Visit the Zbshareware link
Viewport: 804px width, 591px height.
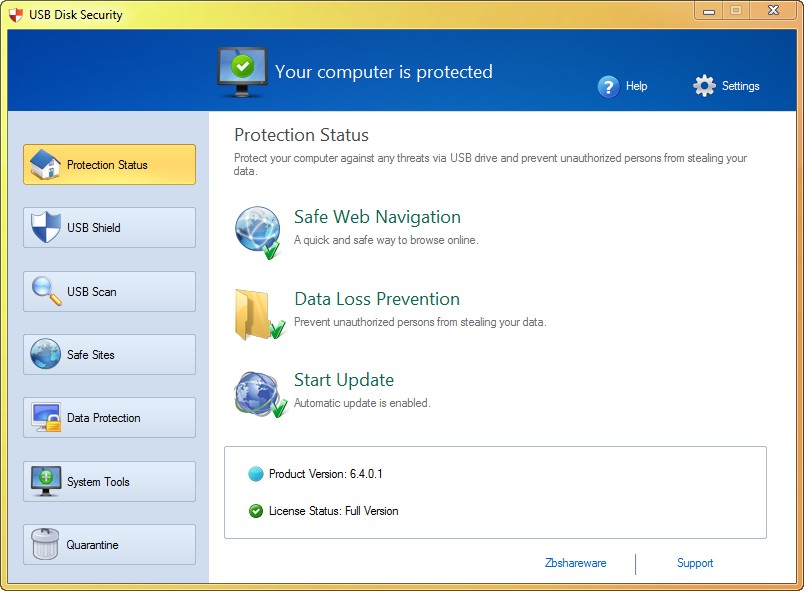pyautogui.click(x=575, y=563)
